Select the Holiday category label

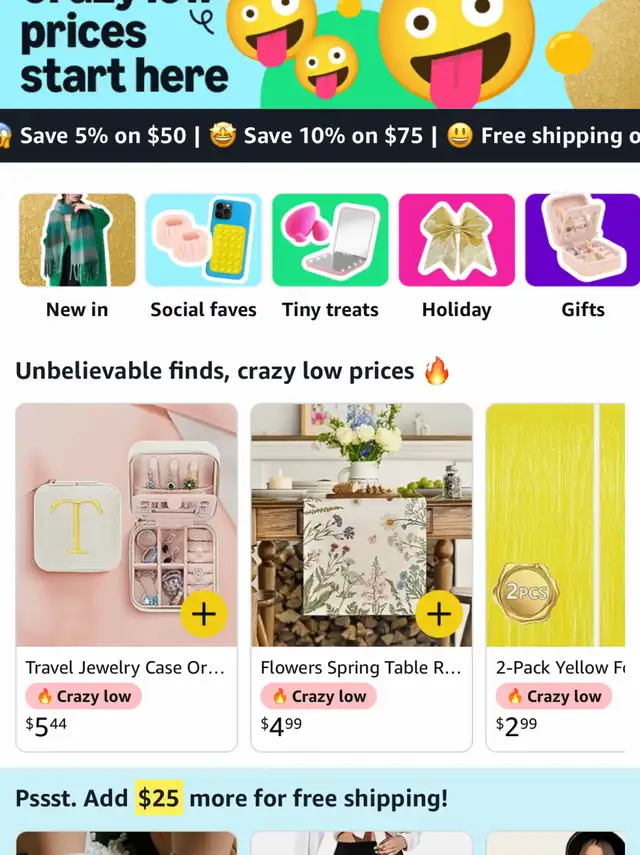[x=456, y=310]
